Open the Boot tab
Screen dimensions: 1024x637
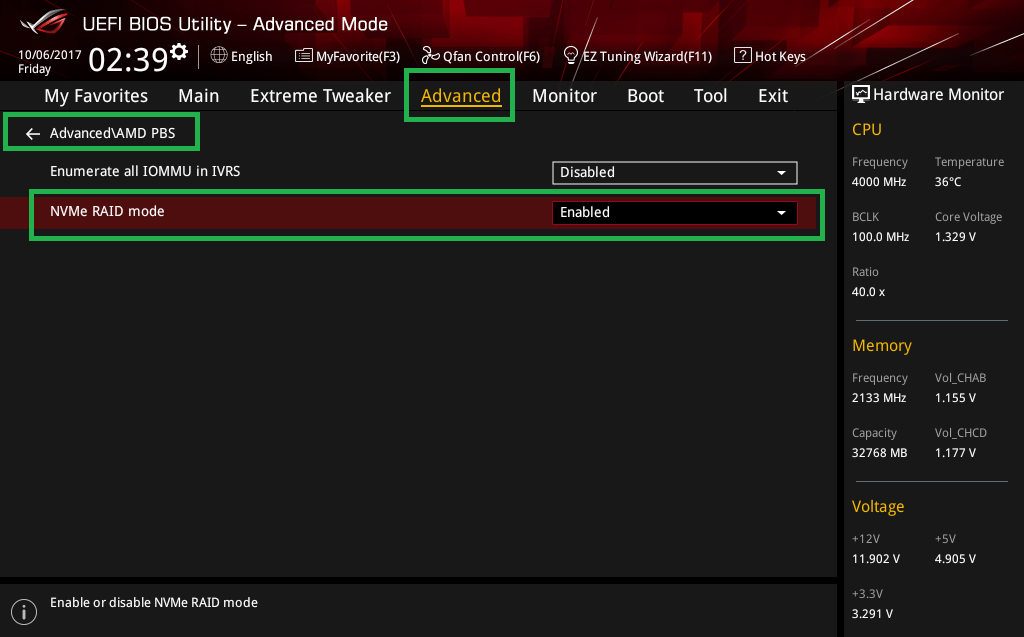click(x=645, y=96)
